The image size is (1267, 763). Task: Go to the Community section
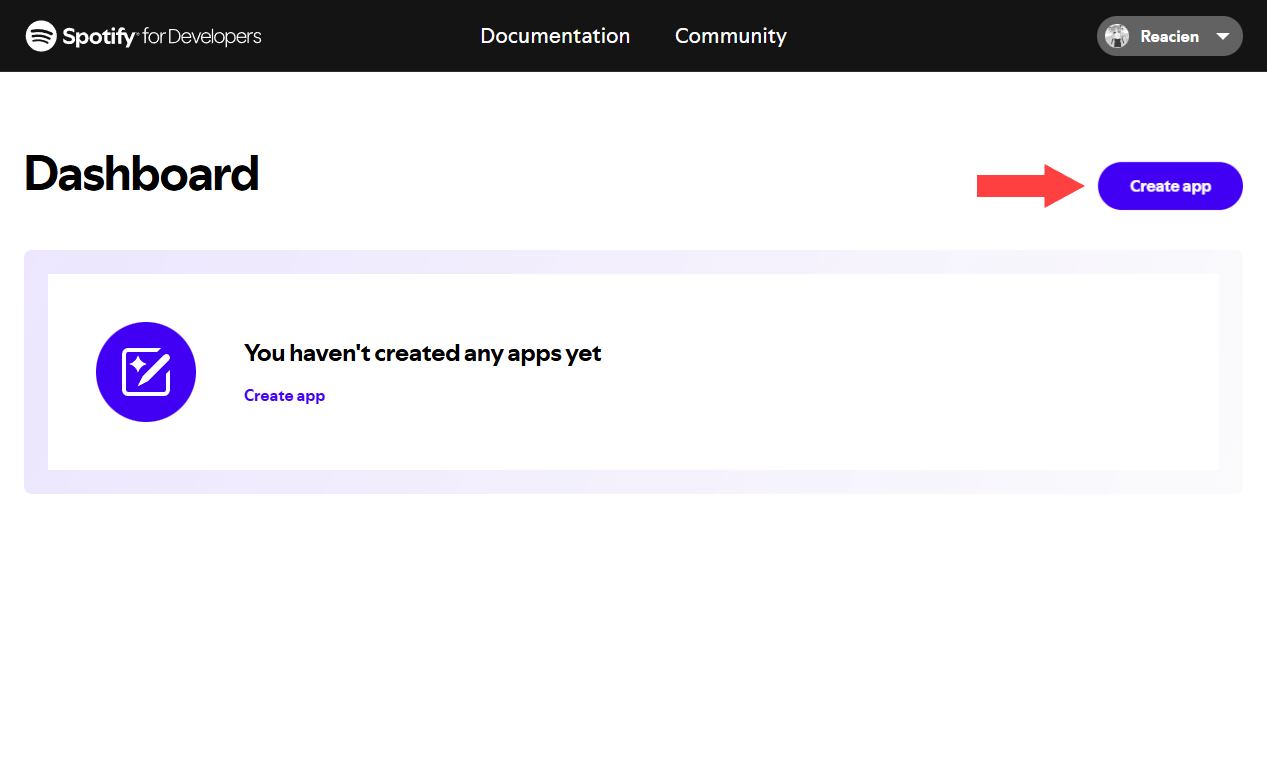coord(730,36)
